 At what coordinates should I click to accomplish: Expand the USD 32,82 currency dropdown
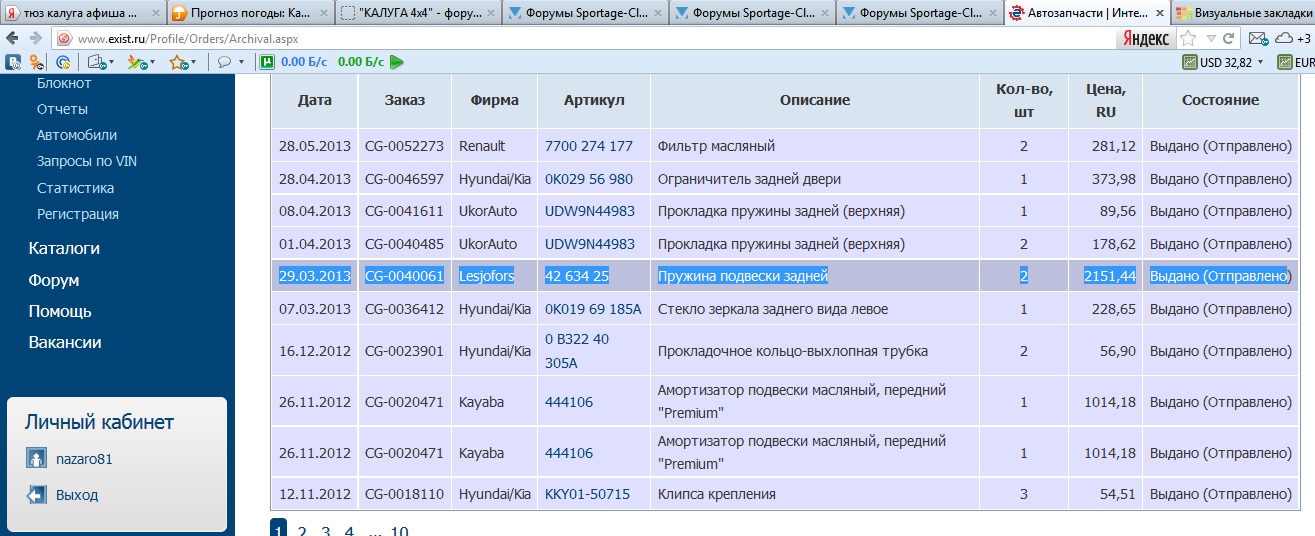1260,62
